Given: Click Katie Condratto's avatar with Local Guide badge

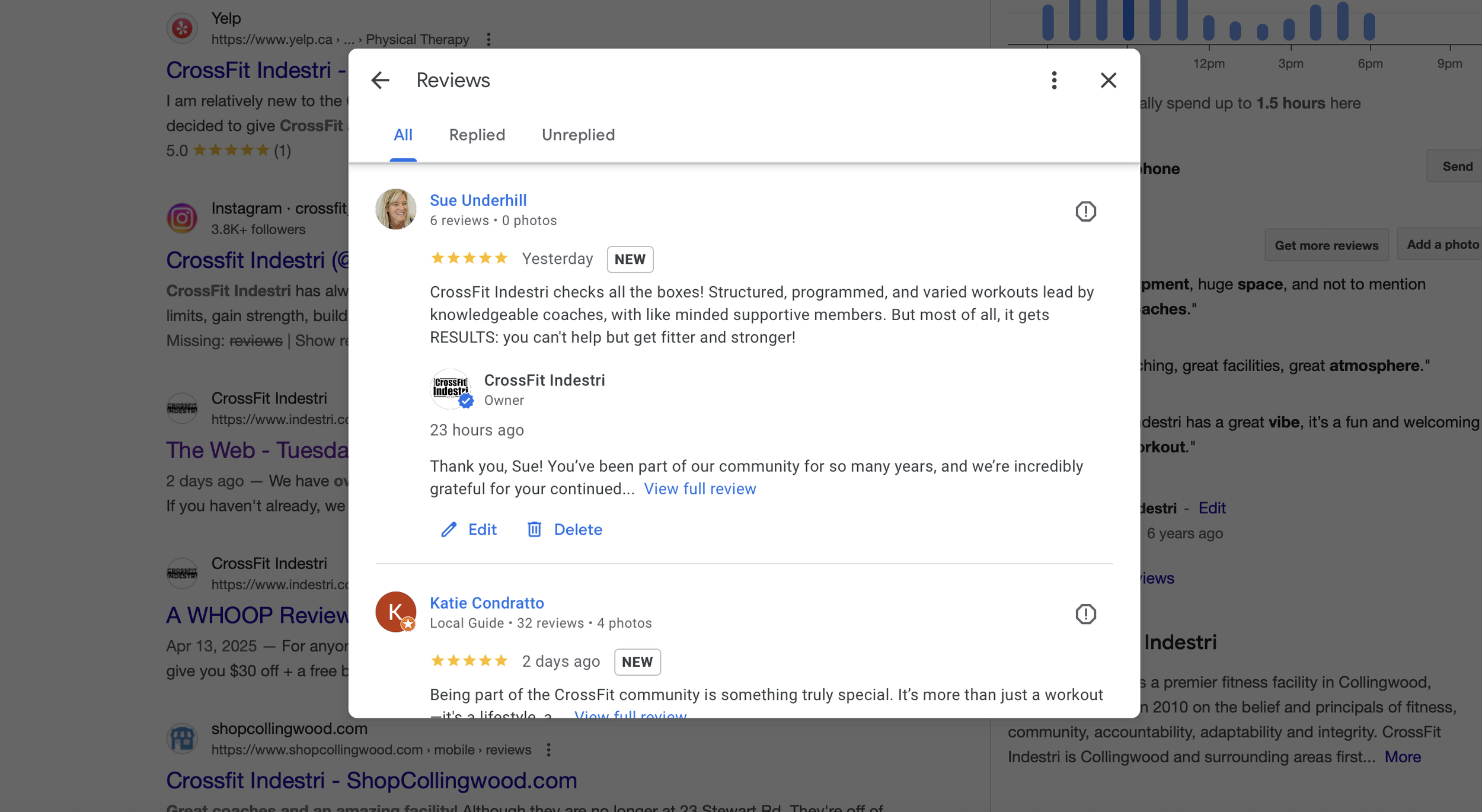Looking at the screenshot, I should (395, 612).
